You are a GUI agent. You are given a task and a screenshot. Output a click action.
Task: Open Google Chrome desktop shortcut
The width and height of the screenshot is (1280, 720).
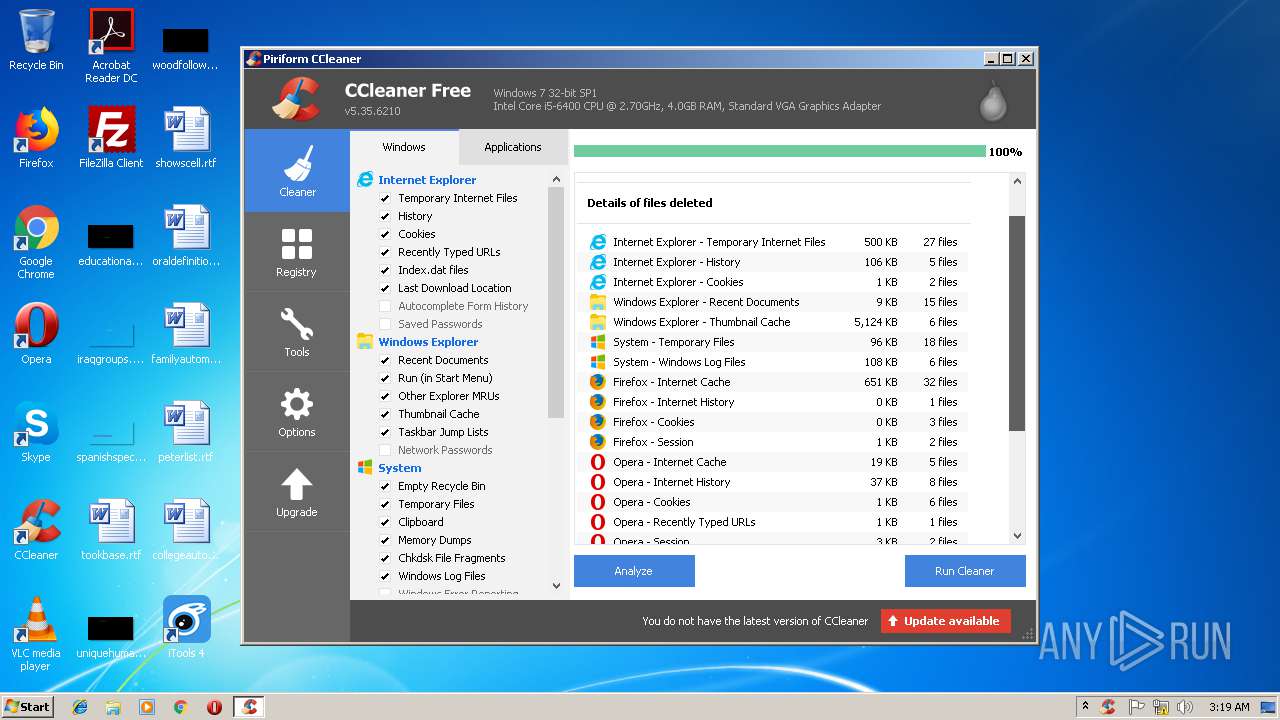click(x=36, y=243)
